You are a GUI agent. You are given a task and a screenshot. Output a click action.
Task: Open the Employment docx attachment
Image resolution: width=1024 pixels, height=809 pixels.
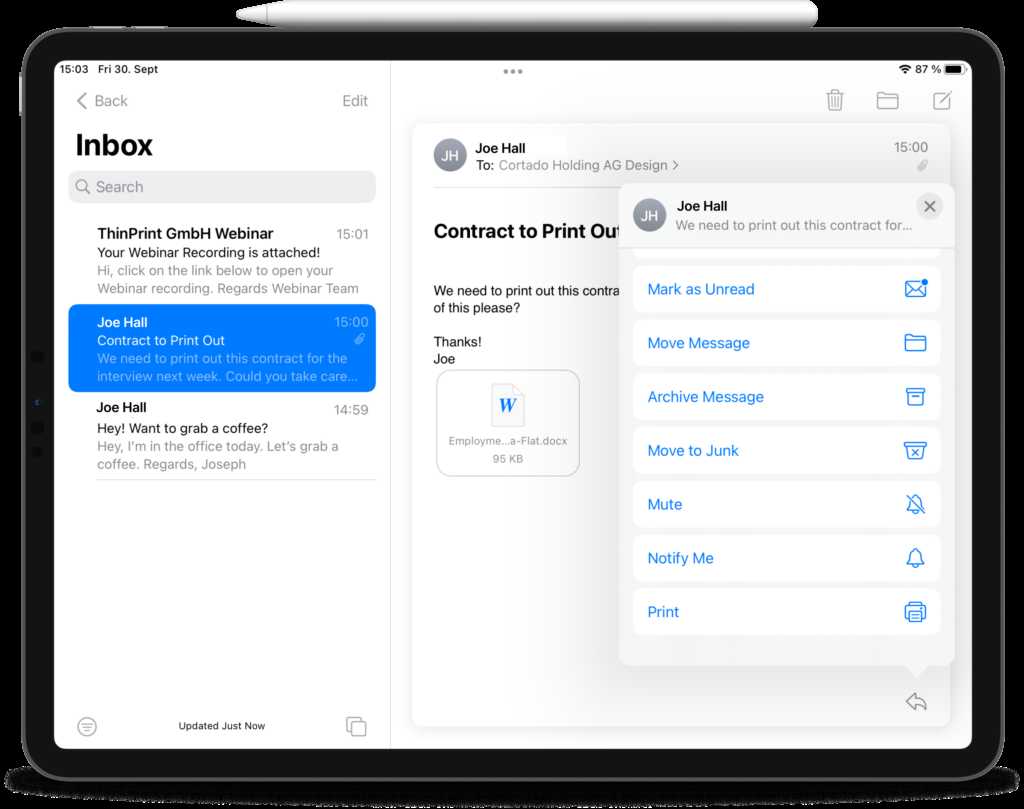pos(508,422)
